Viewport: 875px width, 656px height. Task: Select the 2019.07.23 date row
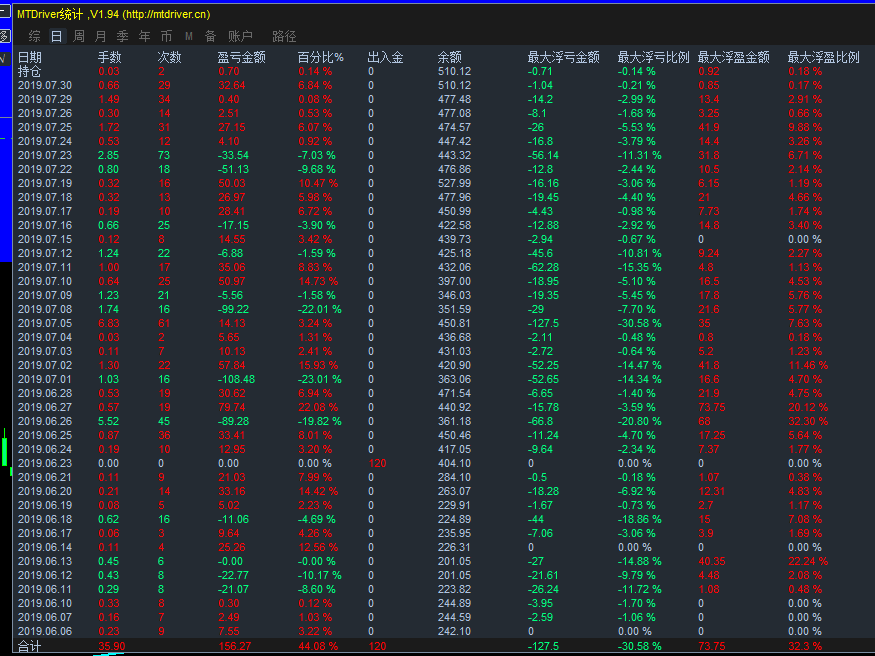pyautogui.click(x=45, y=155)
